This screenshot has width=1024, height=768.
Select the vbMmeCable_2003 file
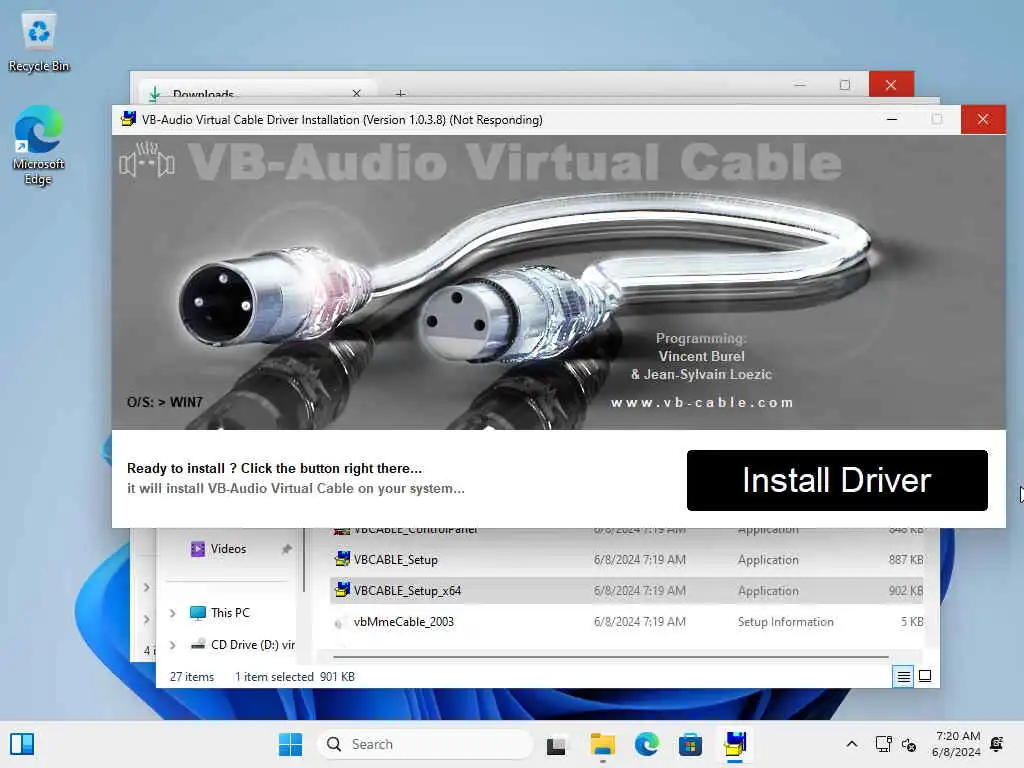pyautogui.click(x=404, y=622)
